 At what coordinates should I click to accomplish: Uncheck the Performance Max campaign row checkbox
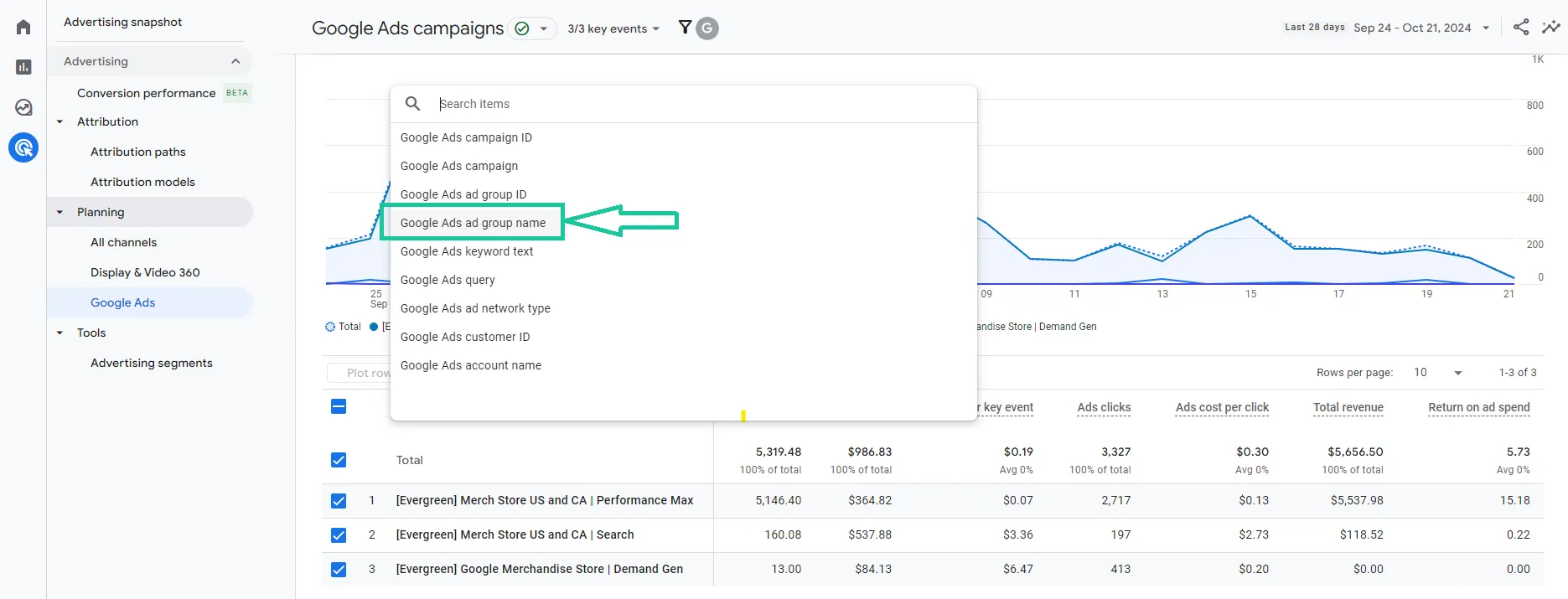(x=339, y=501)
